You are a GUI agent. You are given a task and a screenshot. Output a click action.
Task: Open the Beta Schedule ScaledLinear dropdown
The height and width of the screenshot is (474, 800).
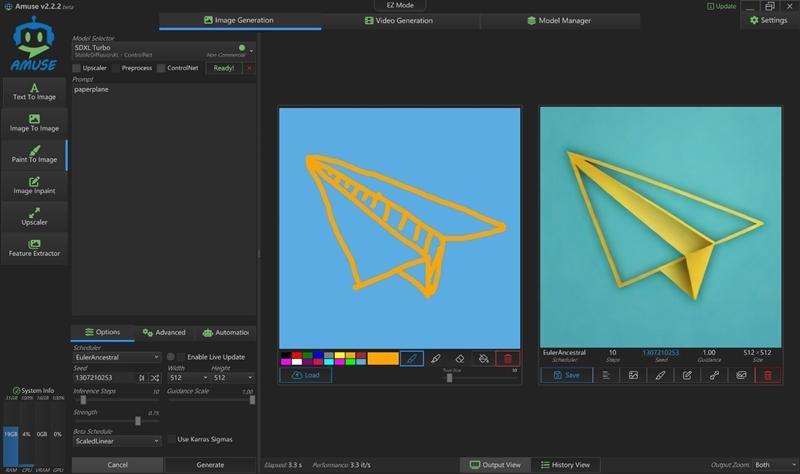(x=116, y=440)
